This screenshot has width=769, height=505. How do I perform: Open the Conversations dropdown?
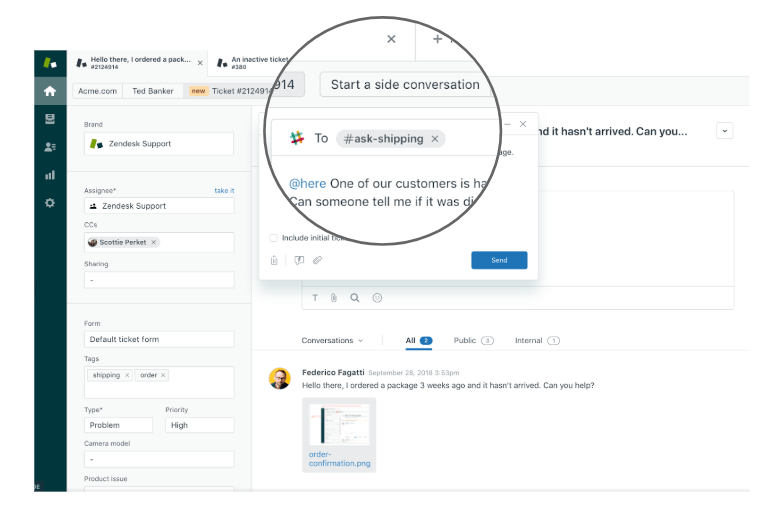click(332, 340)
